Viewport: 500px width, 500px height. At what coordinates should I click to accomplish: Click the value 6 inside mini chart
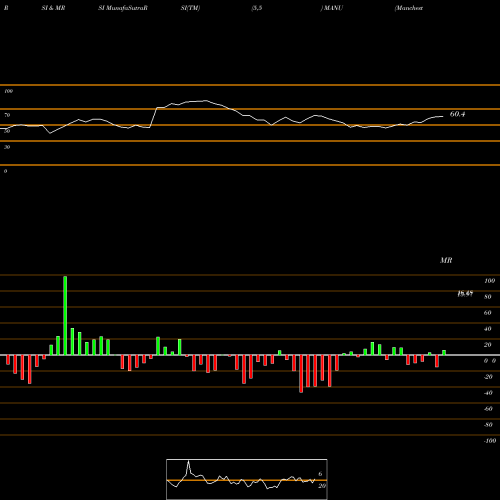point(320,474)
